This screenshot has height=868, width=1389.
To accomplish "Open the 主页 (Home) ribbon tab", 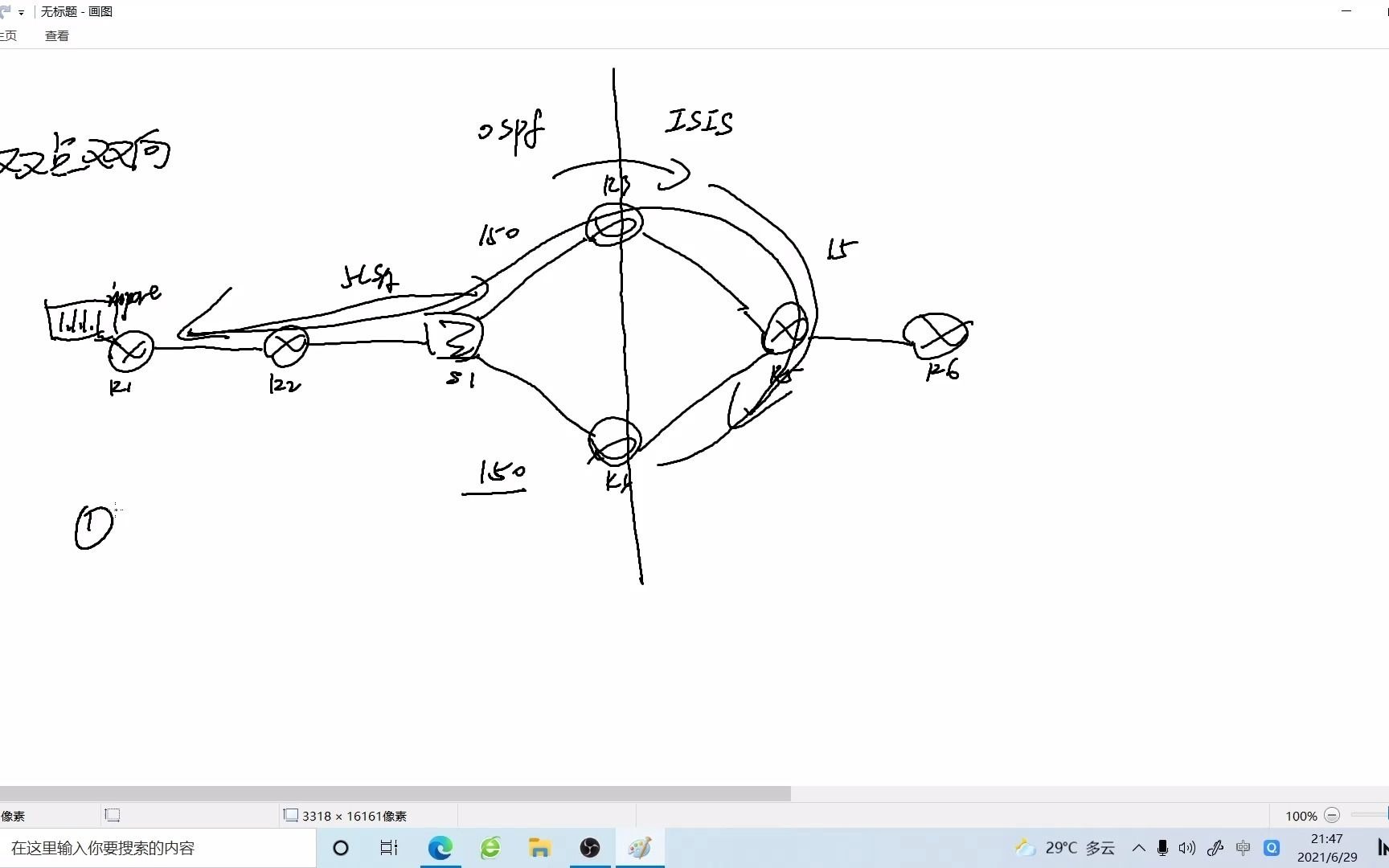I will 8,35.
